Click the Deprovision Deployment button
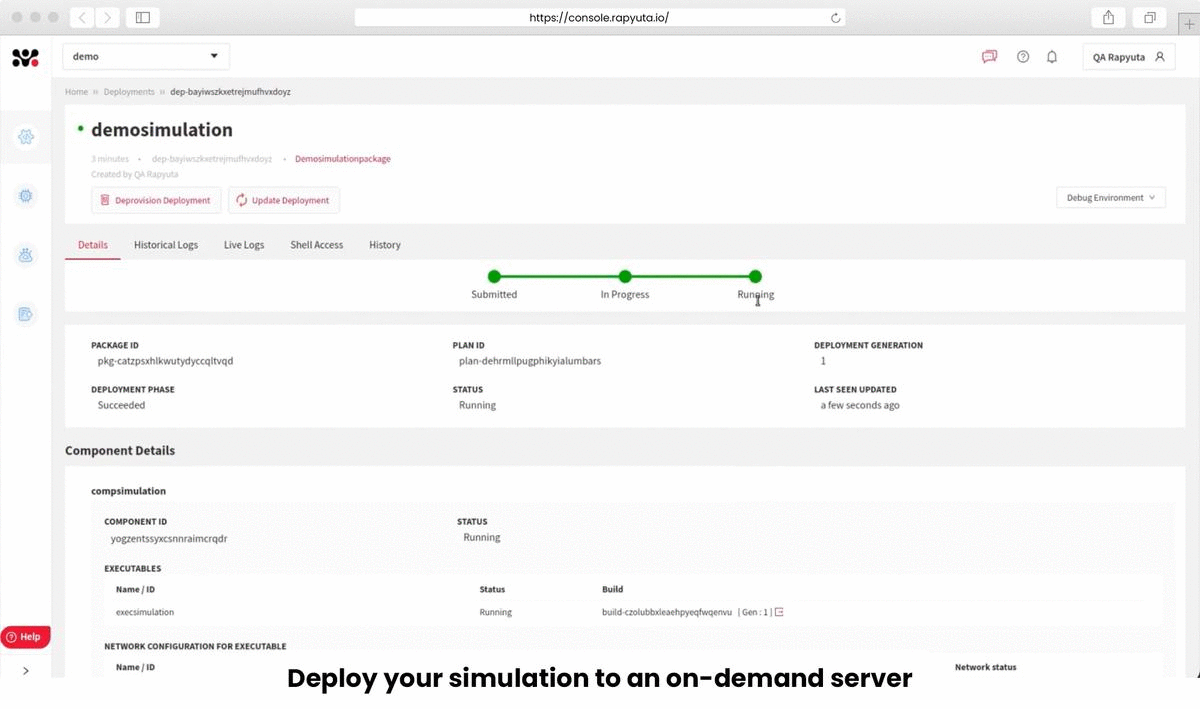The width and height of the screenshot is (1200, 718). pyautogui.click(x=156, y=200)
